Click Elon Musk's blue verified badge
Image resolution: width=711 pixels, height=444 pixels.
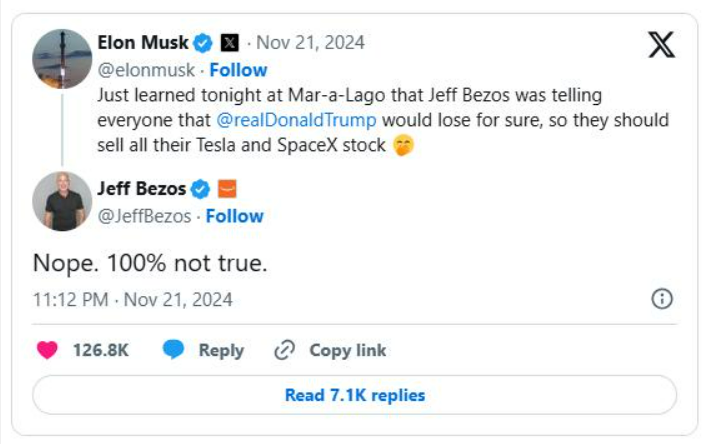pos(202,42)
